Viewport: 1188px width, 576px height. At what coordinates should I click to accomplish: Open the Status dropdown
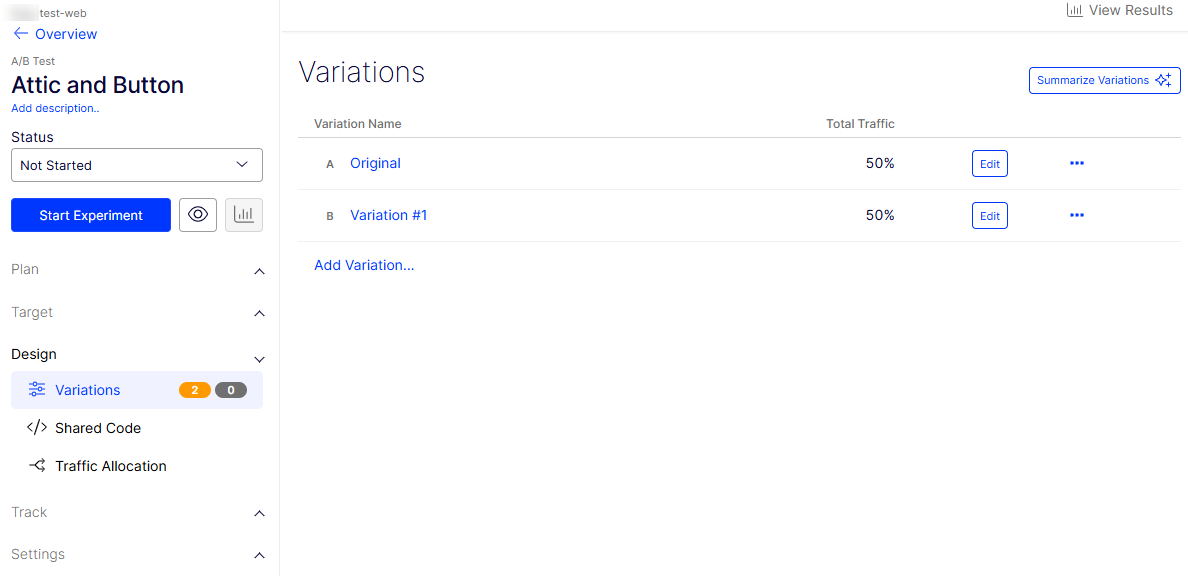(137, 165)
